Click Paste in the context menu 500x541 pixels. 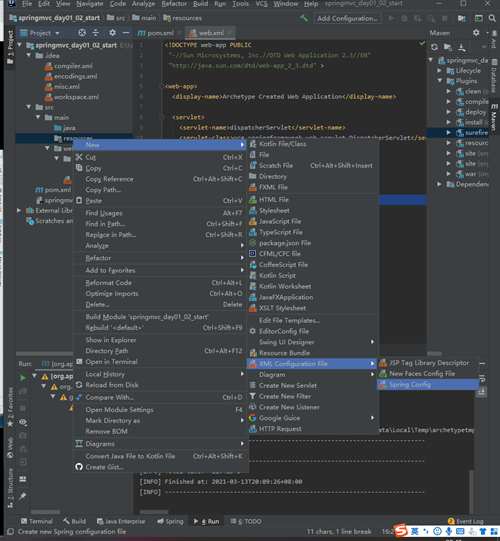click(160, 201)
